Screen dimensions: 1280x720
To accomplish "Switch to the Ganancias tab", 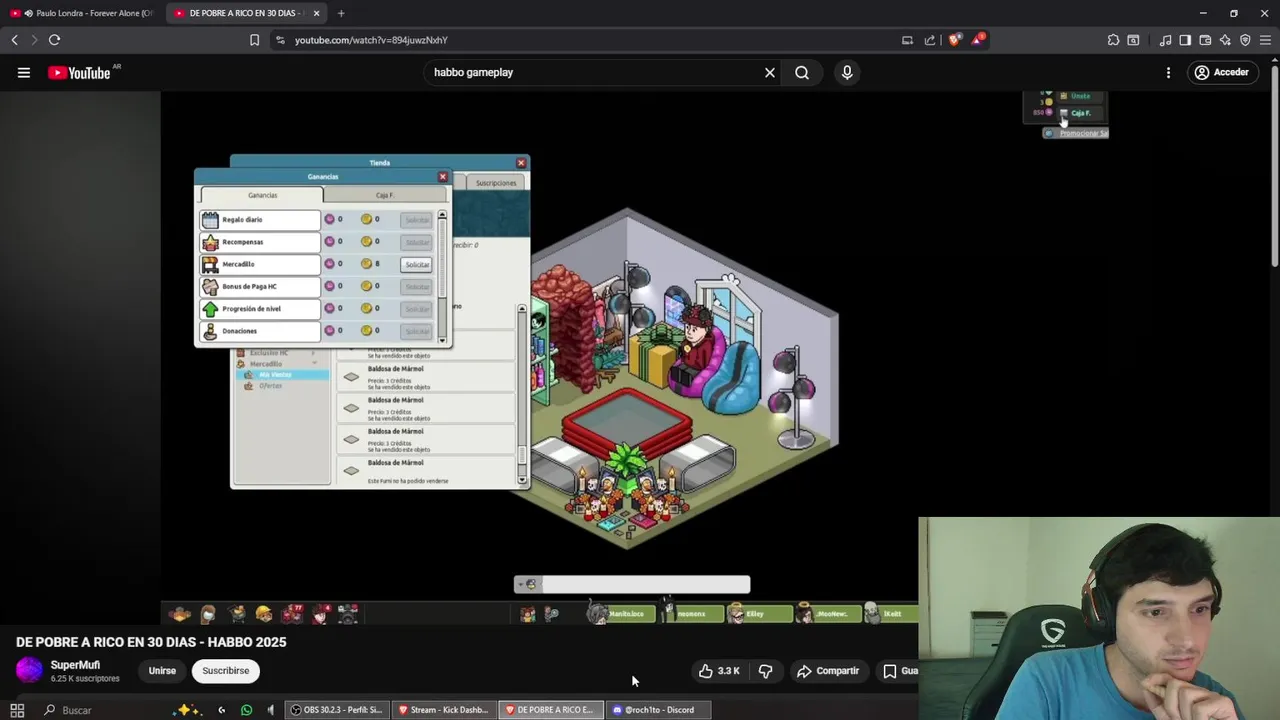I will coord(263,195).
